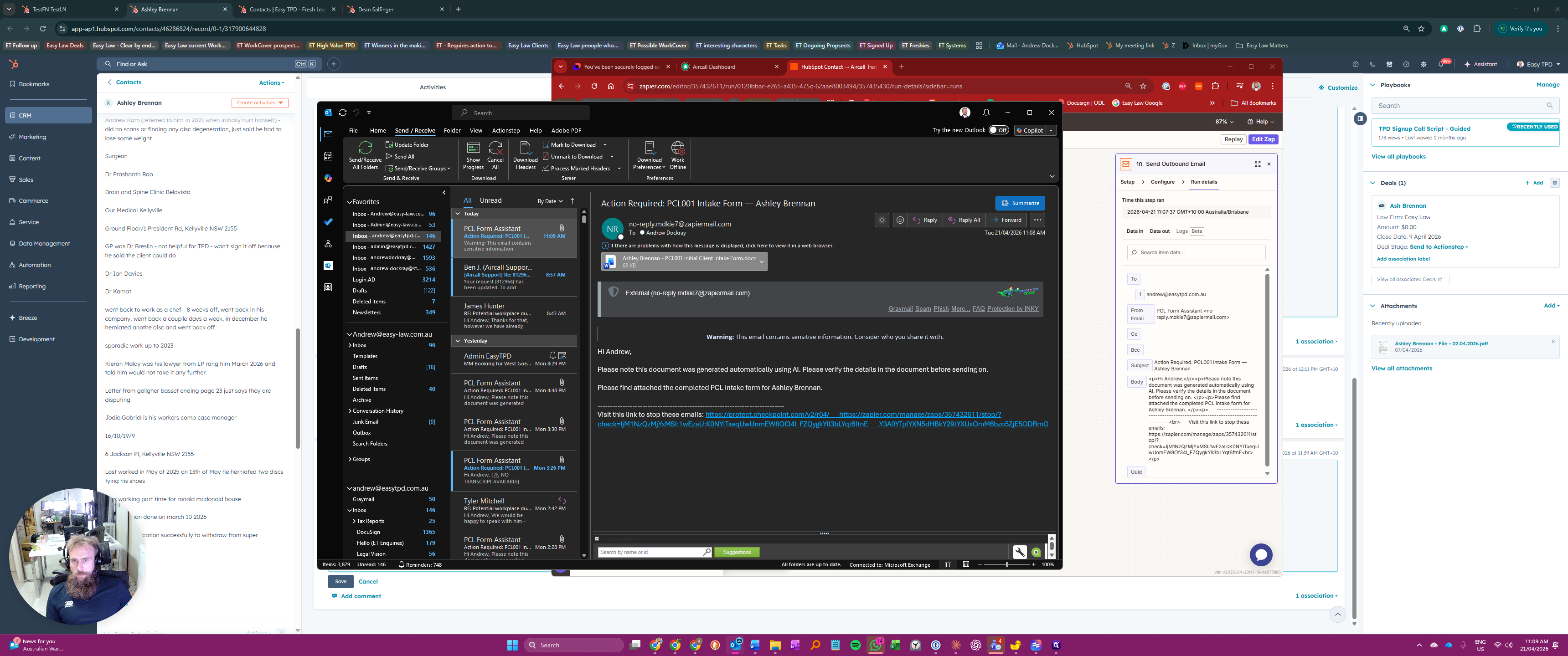
Task: Open the View menu in Outlook
Action: 475,131
